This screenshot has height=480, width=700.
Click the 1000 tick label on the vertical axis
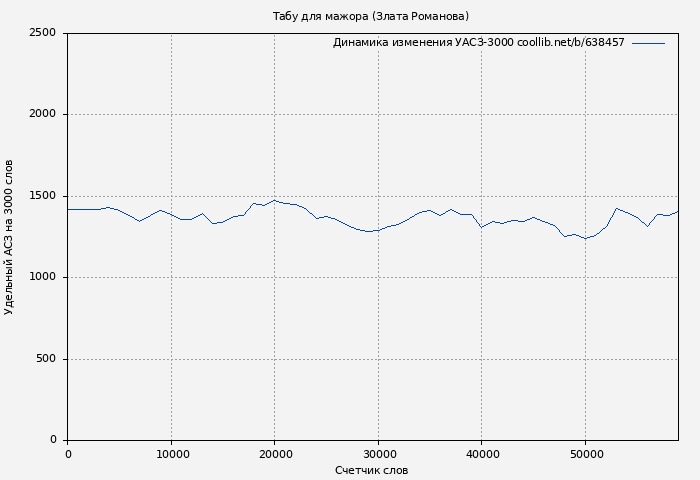coord(42,278)
